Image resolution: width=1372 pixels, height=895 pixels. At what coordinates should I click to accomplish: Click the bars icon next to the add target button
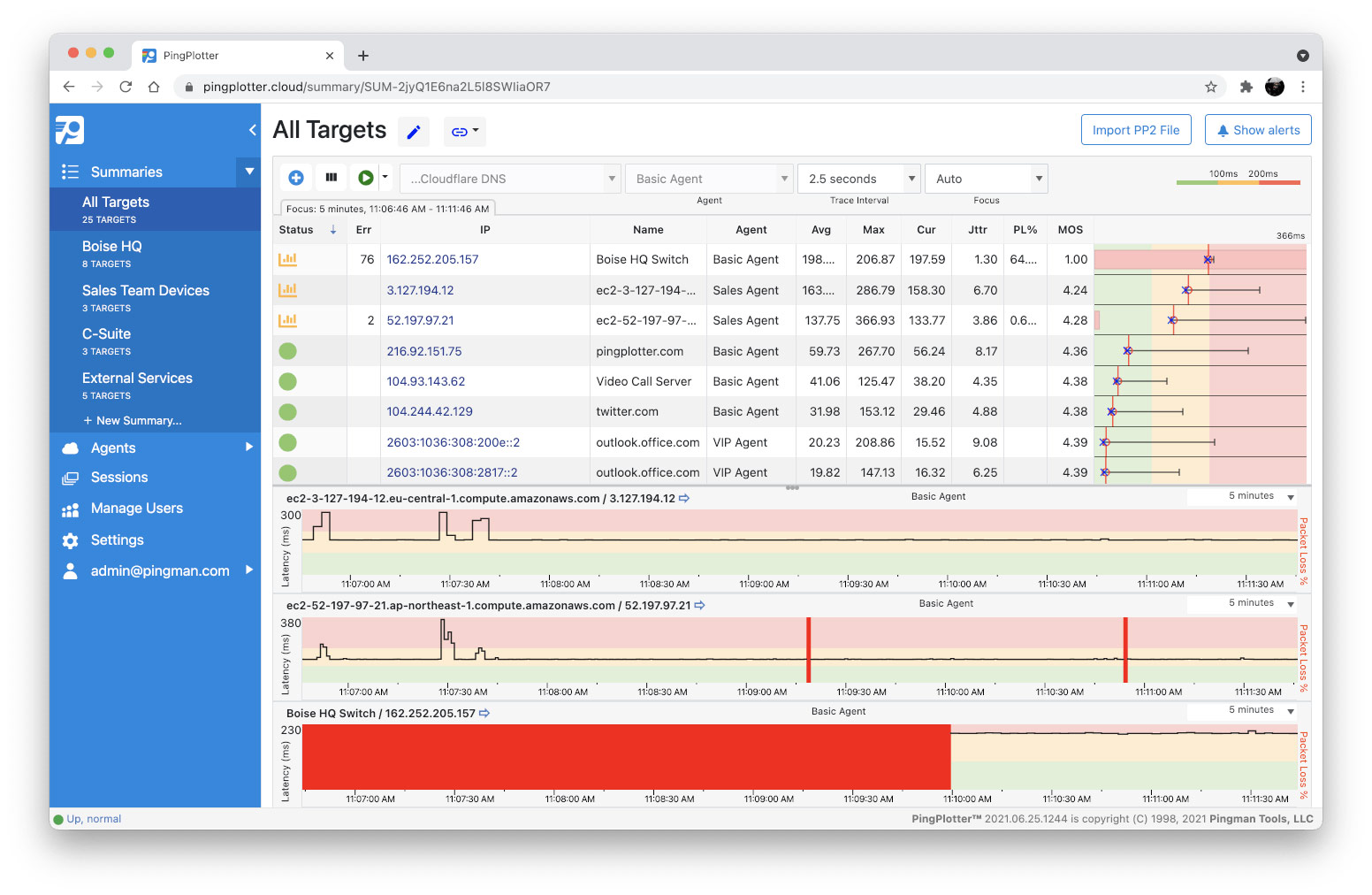pos(331,178)
